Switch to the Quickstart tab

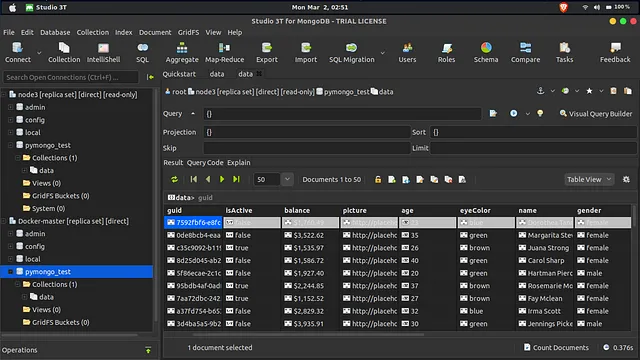pyautogui.click(x=179, y=74)
